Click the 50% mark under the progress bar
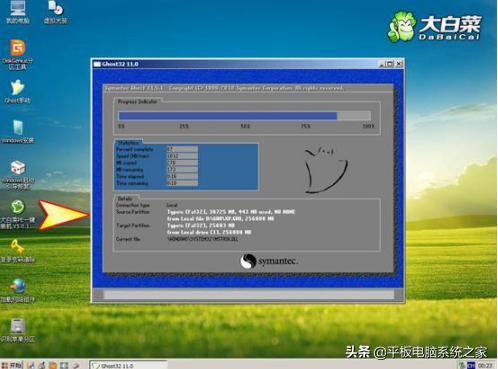498x369 pixels. point(245,126)
